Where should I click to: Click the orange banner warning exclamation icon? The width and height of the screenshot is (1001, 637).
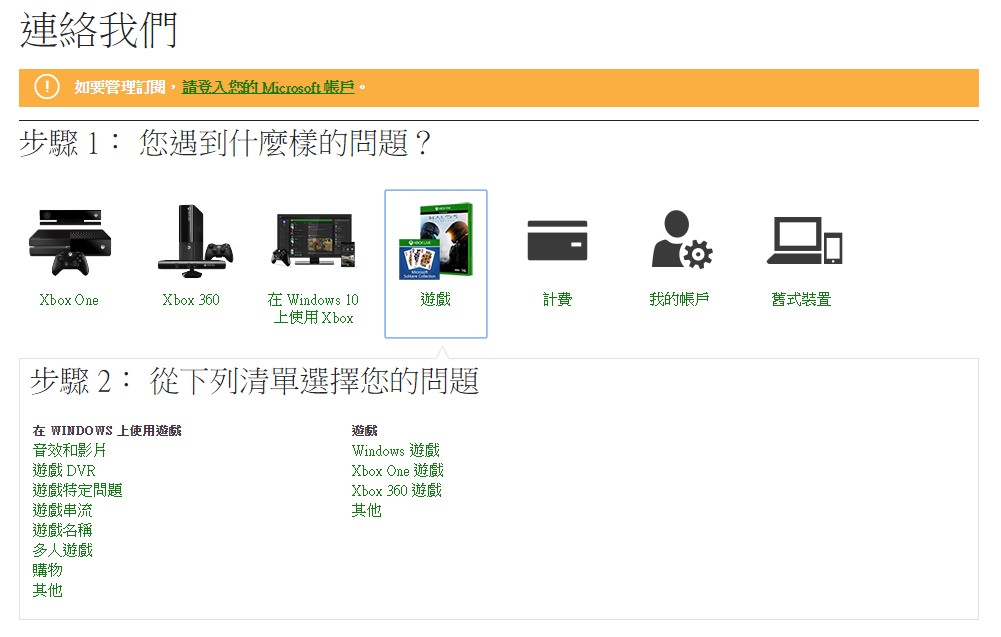[47, 87]
